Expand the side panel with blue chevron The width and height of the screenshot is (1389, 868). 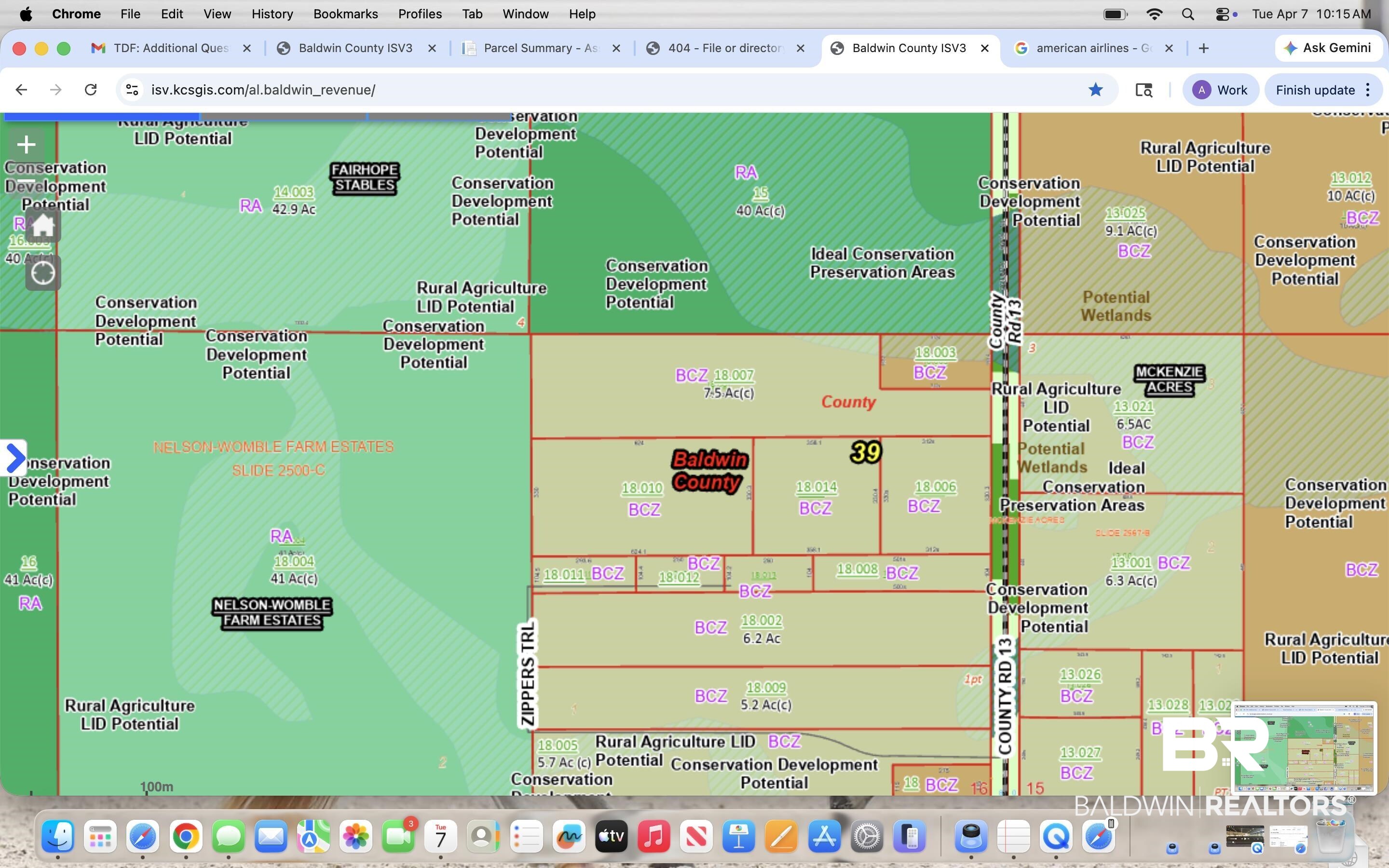tap(14, 458)
